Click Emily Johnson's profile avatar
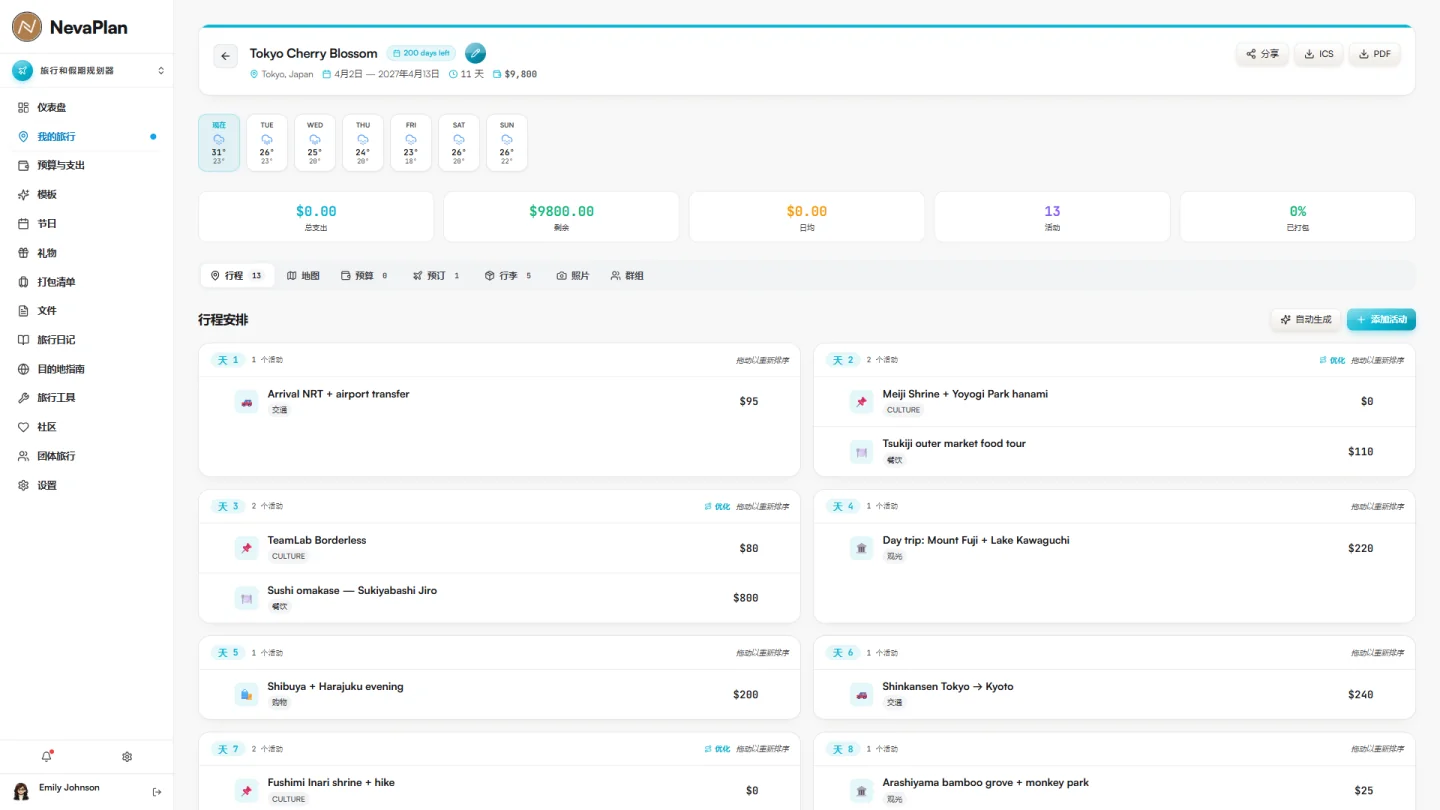 pyautogui.click(x=21, y=792)
